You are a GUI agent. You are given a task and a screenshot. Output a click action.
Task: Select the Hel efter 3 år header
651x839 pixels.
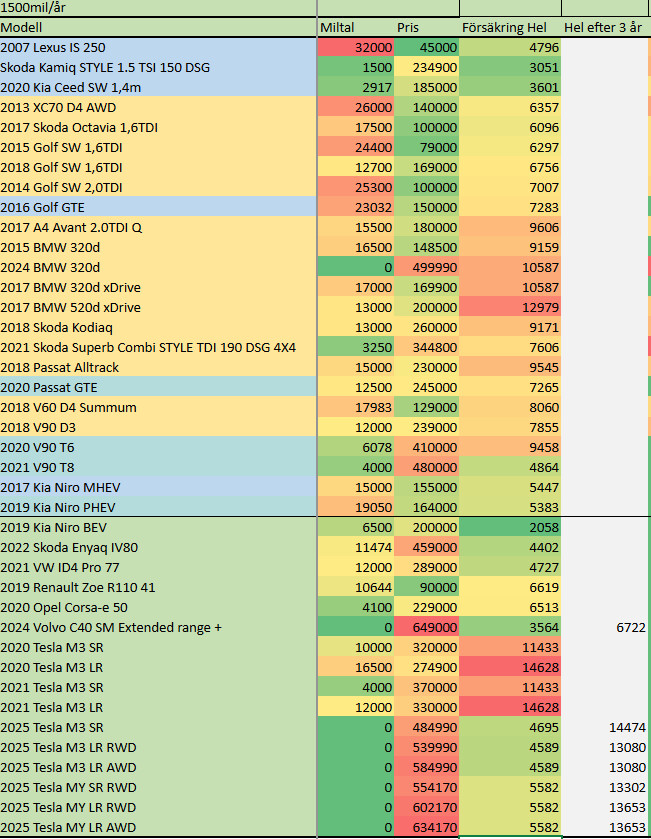(603, 27)
